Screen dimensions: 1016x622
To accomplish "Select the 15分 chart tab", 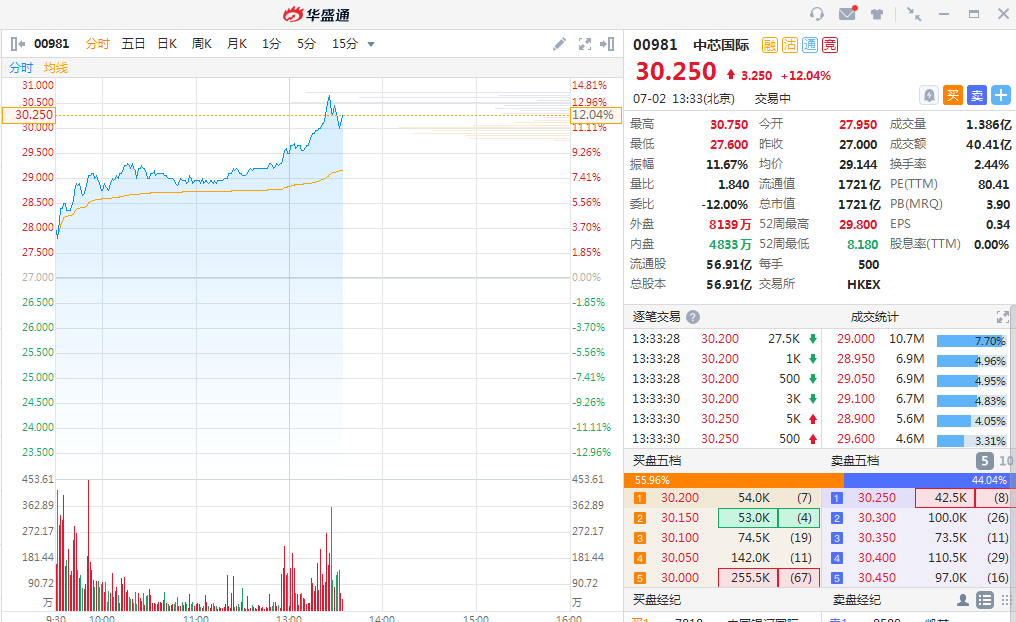I will (x=345, y=43).
